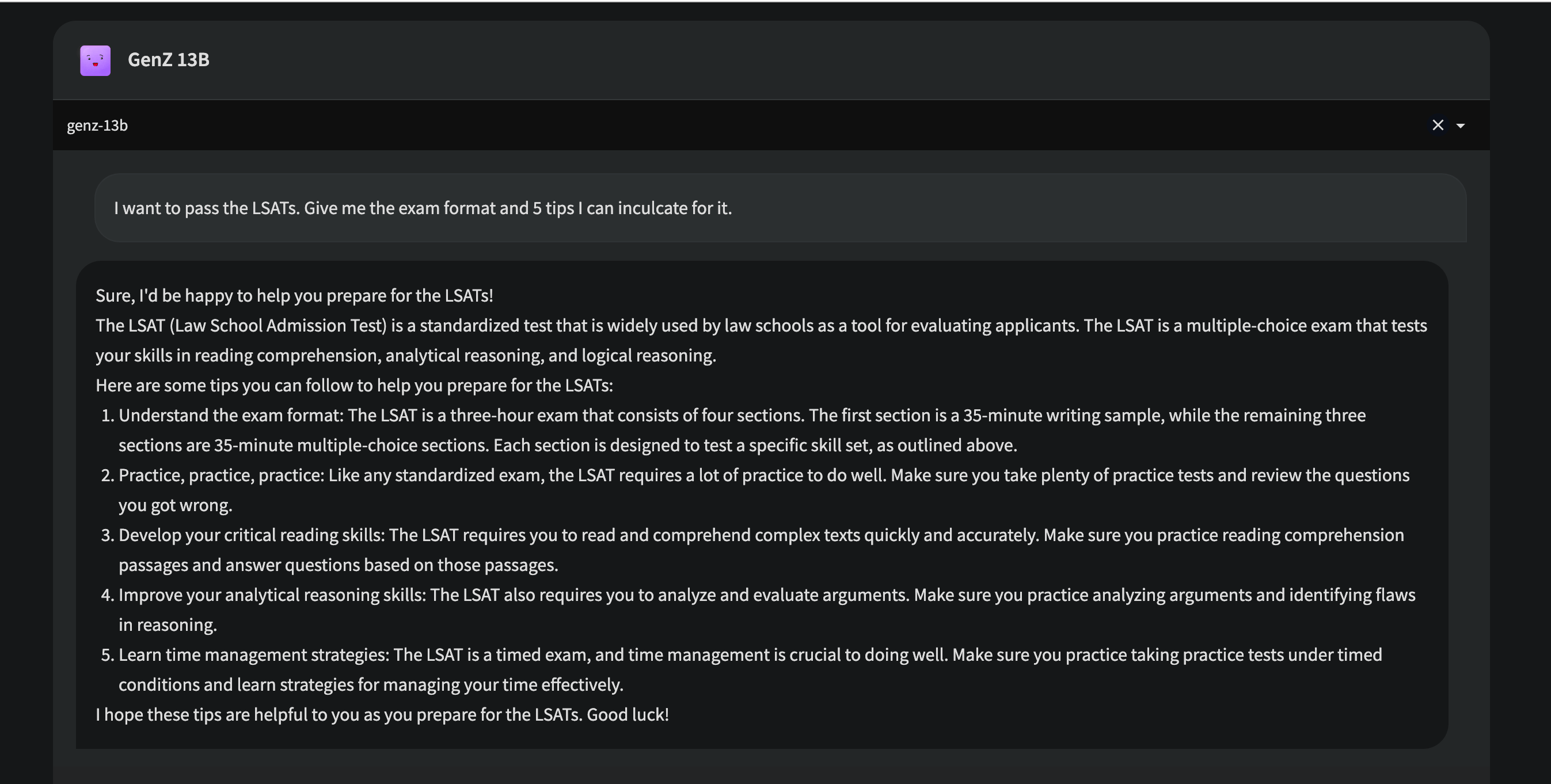This screenshot has height=784, width=1551.
Task: Click 'sections are 35-minute multiple-choice sections' line
Action: 568,446
